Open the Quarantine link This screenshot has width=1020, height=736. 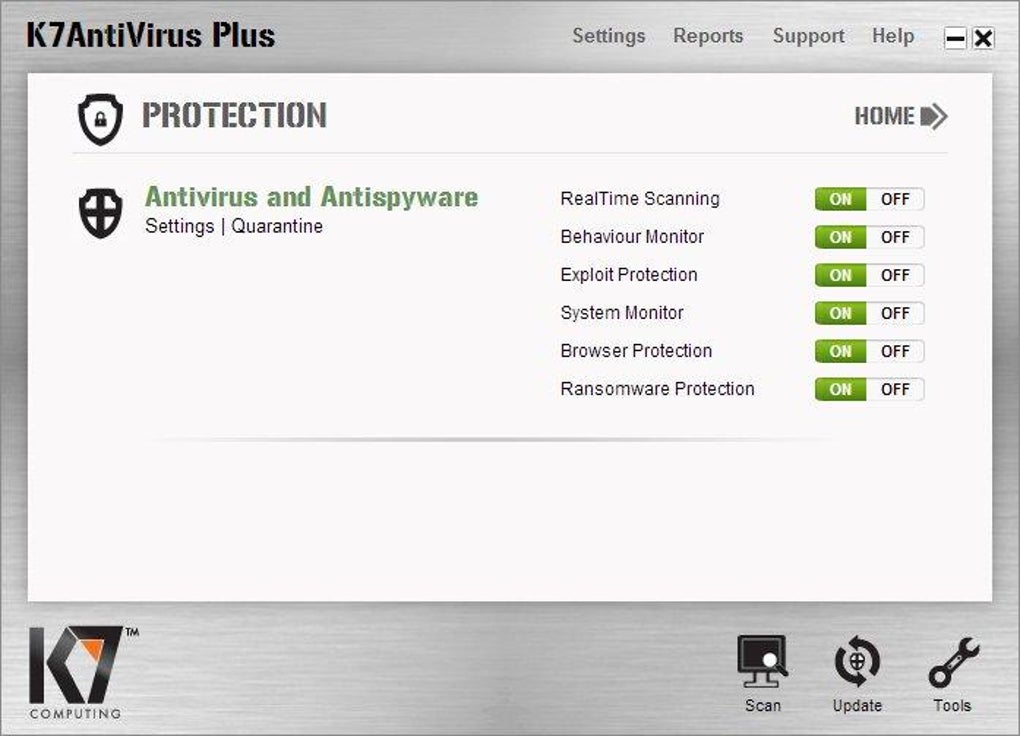[277, 226]
